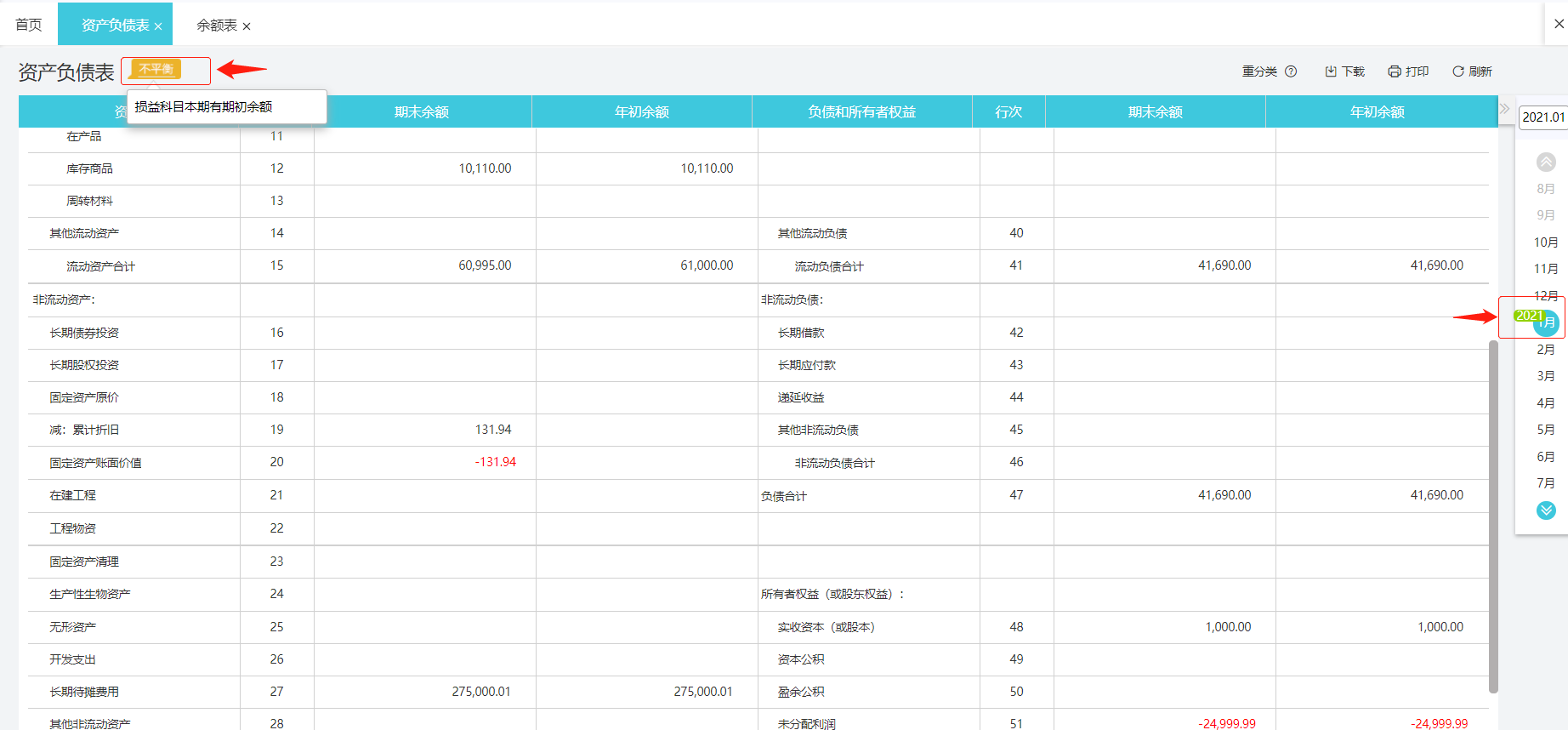
Task: Close the 资产负债表 tab
Action: pyautogui.click(x=158, y=26)
